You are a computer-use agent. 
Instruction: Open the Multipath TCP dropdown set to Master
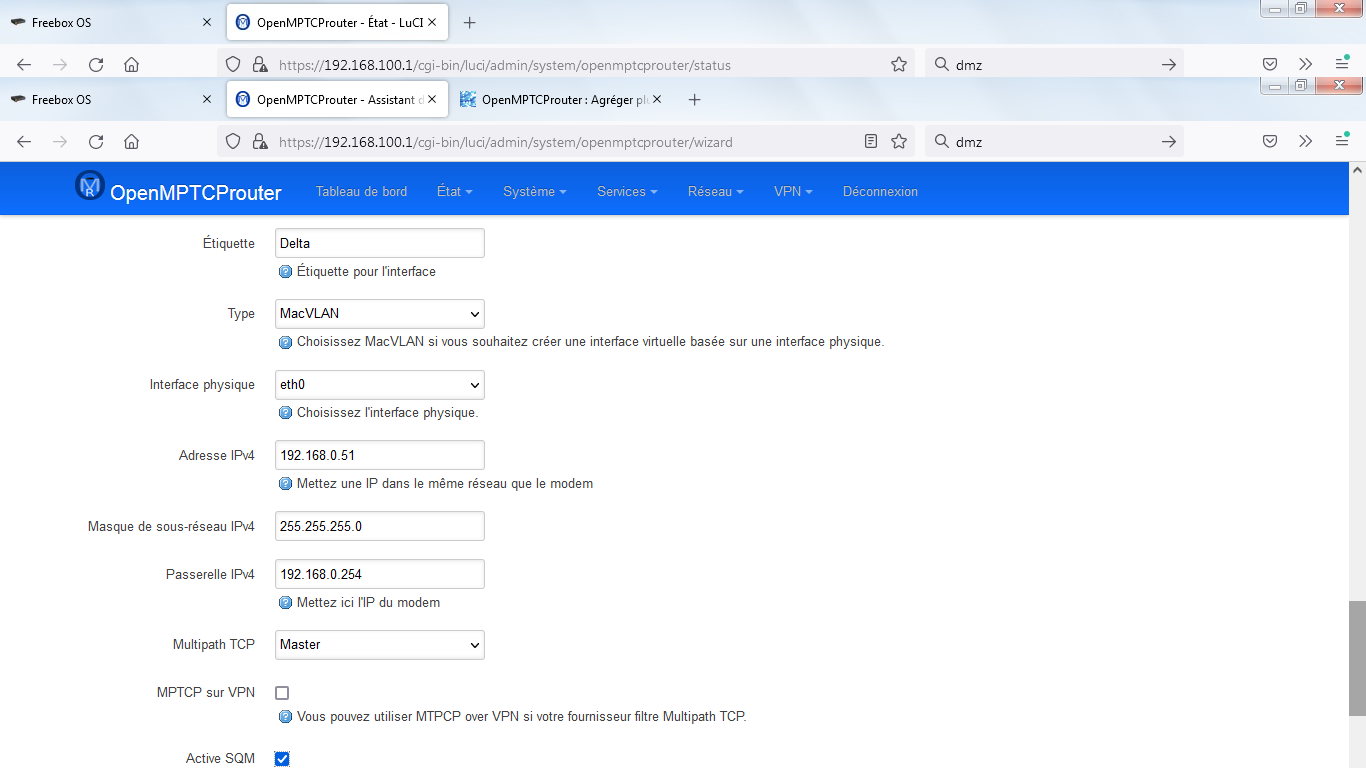380,645
